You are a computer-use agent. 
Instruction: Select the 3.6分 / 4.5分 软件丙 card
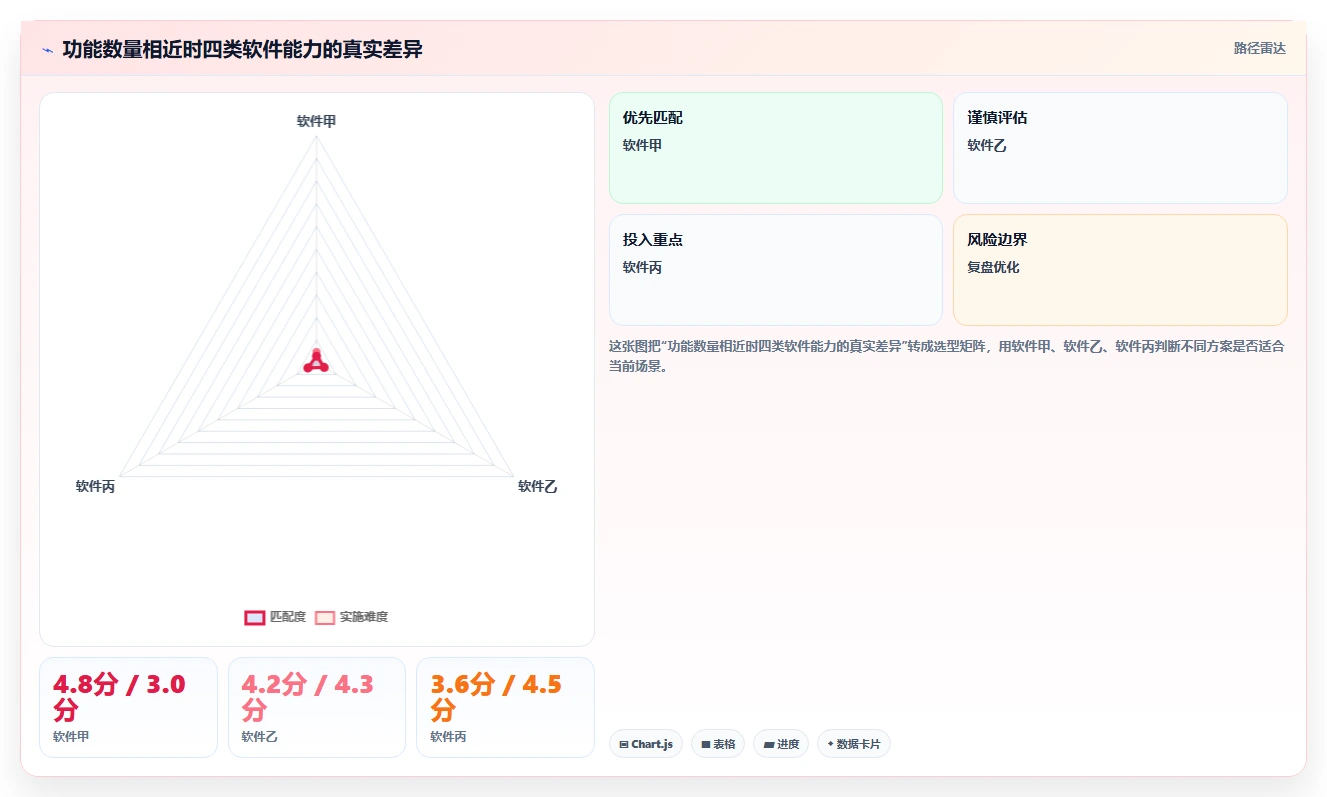[x=505, y=707]
